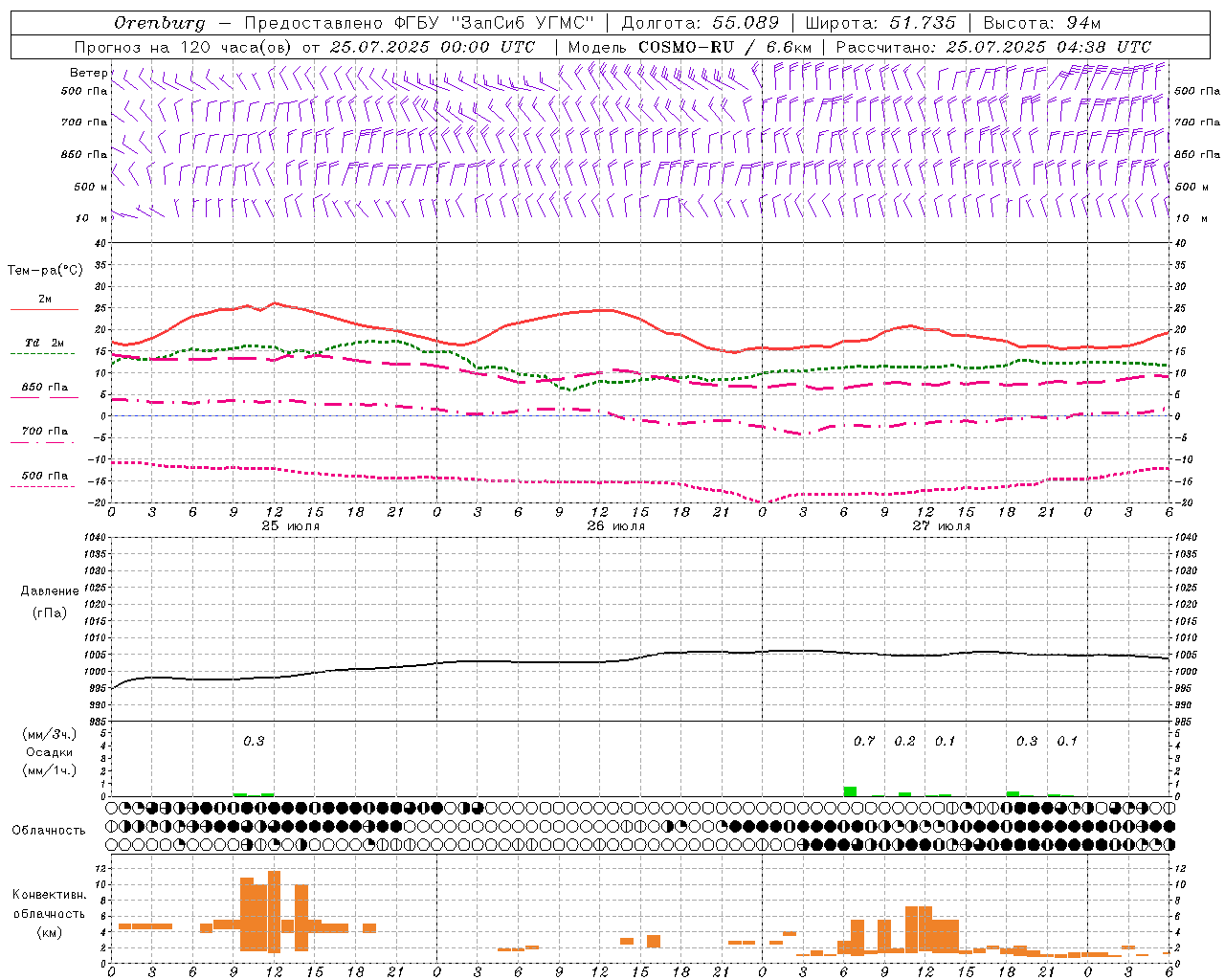Screen dimensions: 1225x980
Task: Click the (мм/1ч.) precipitation unit label
Action: coord(49,770)
